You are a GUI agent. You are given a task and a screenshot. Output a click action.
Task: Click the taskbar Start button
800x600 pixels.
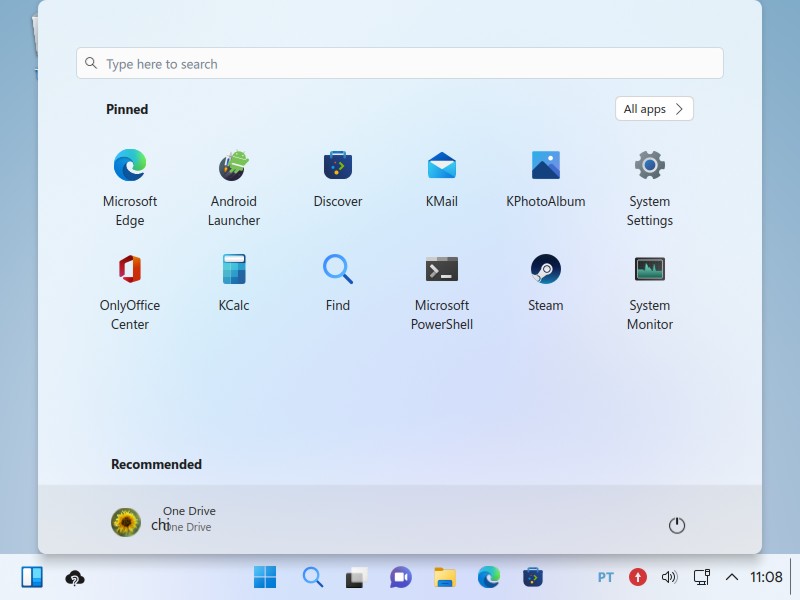[x=265, y=578]
